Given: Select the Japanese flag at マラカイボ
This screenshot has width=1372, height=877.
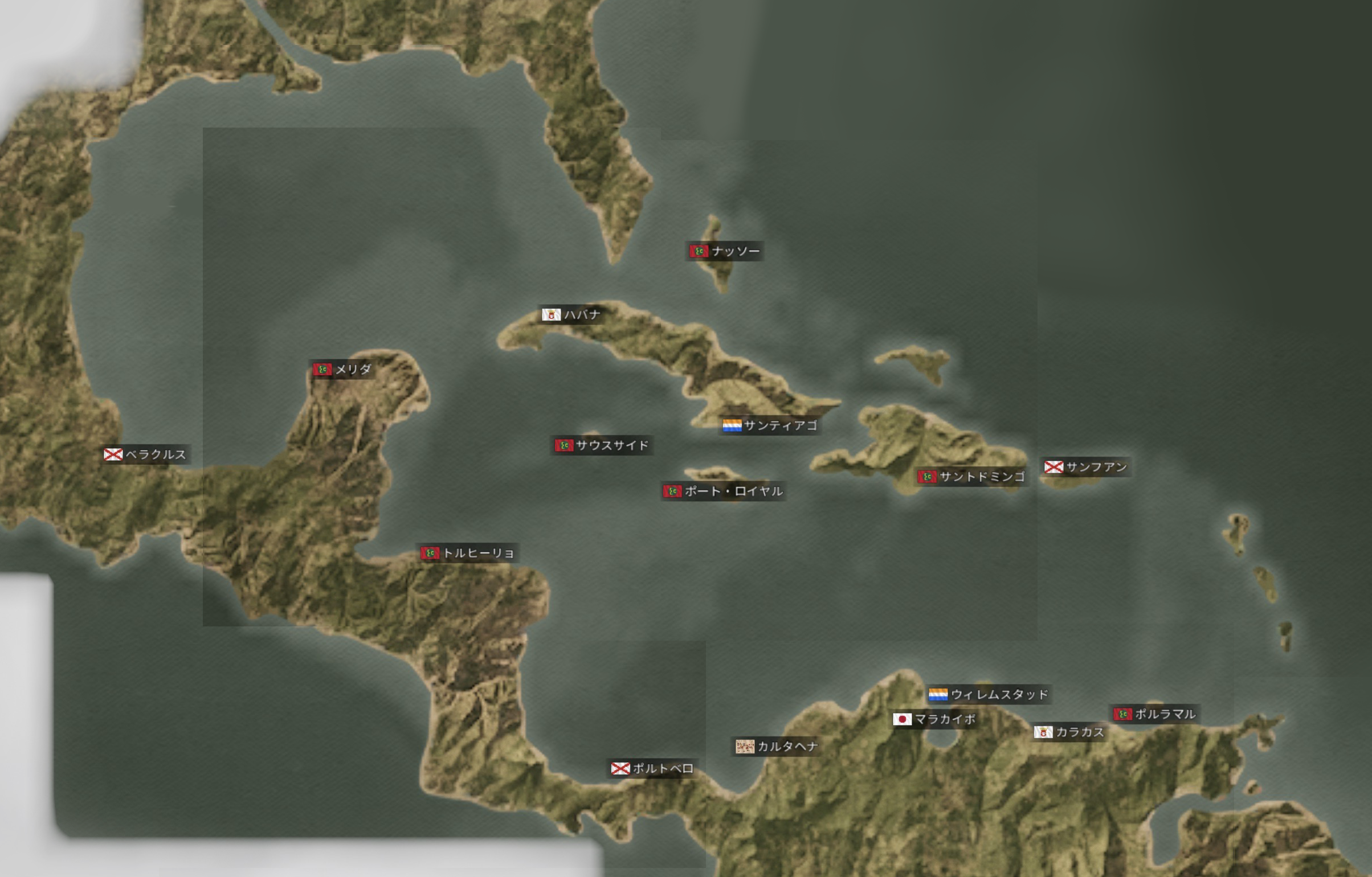Looking at the screenshot, I should pos(902,719).
